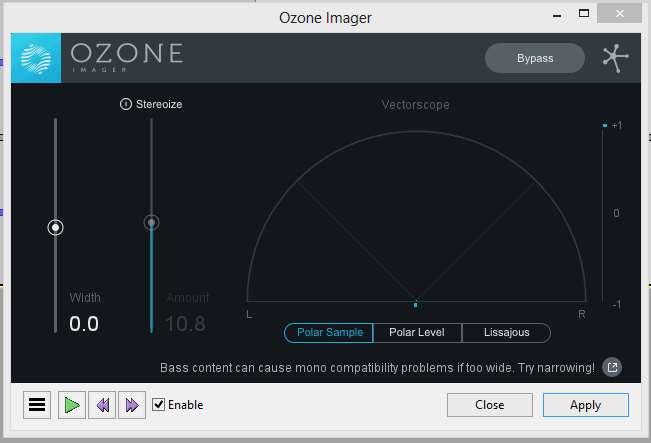
Task: Click the Amount value 10.8 field
Action: click(185, 323)
